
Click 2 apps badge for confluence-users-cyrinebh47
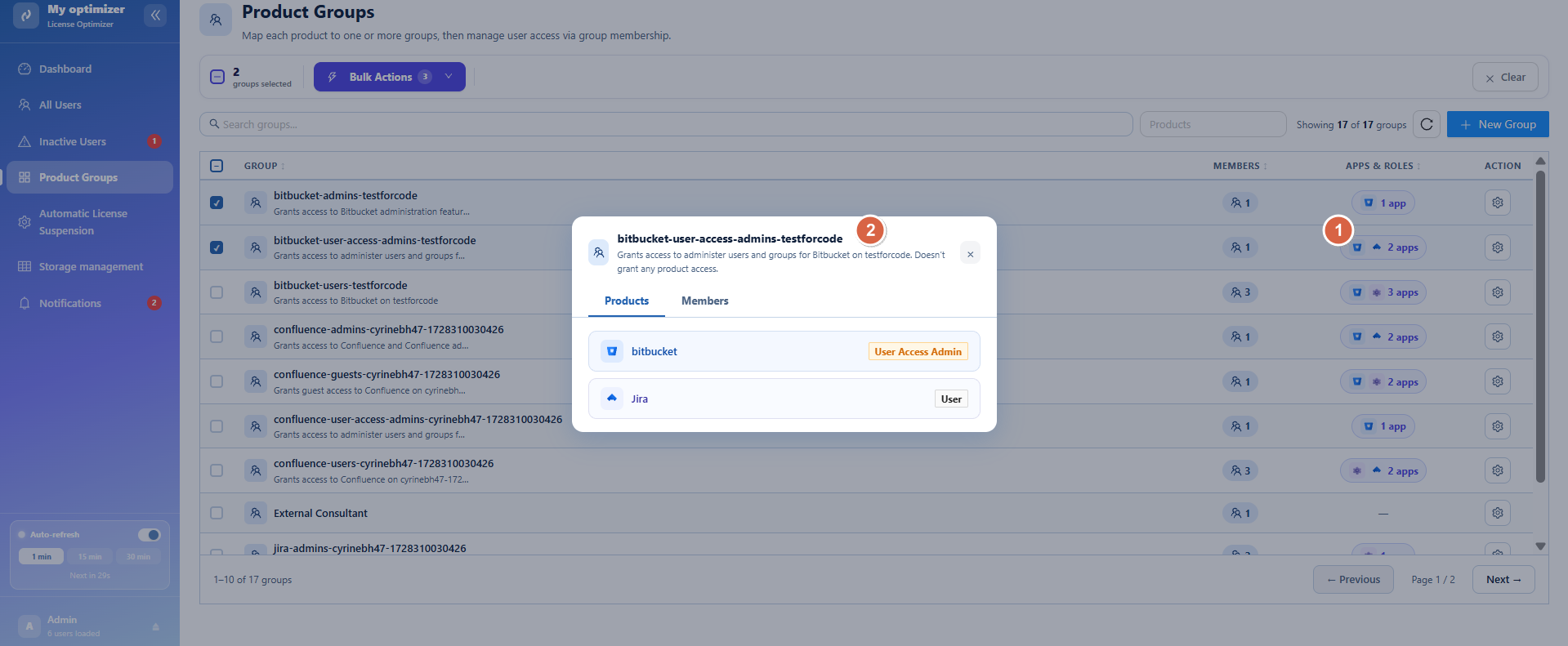tap(1383, 470)
